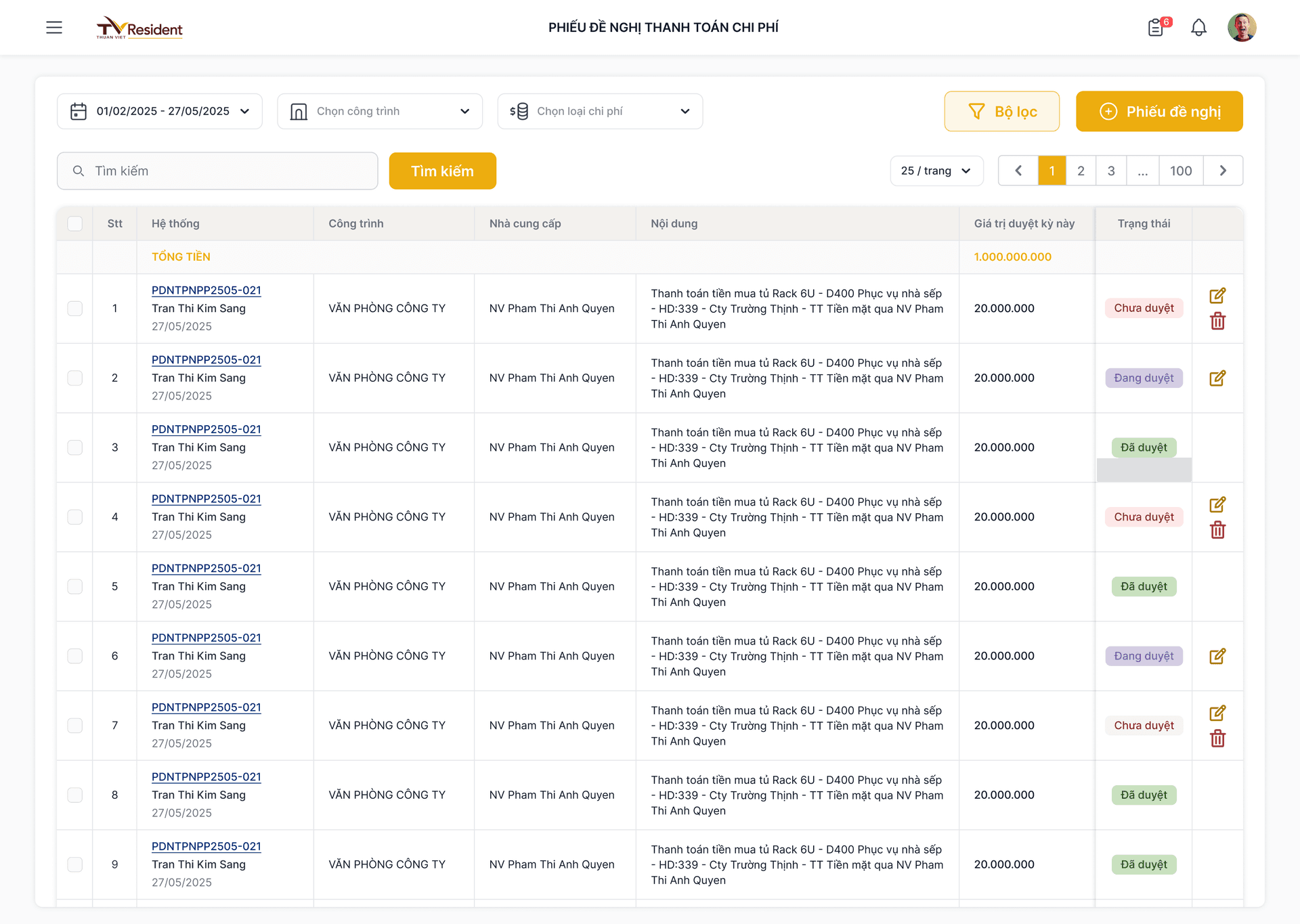Edit row 6 with the pencil icon
The image size is (1300, 924).
click(1217, 656)
